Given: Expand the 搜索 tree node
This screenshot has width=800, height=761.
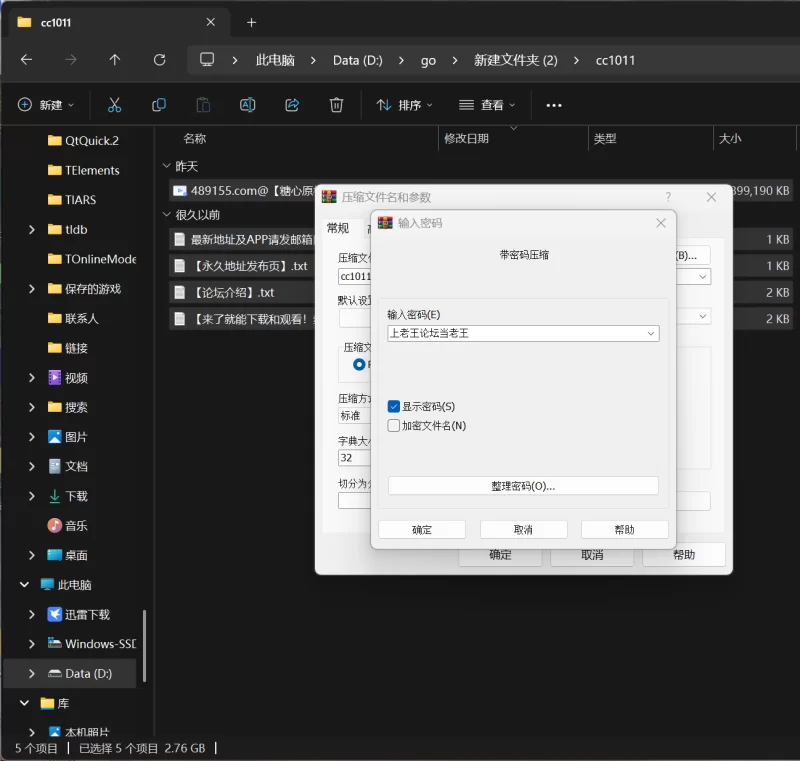Looking at the screenshot, I should (32, 408).
